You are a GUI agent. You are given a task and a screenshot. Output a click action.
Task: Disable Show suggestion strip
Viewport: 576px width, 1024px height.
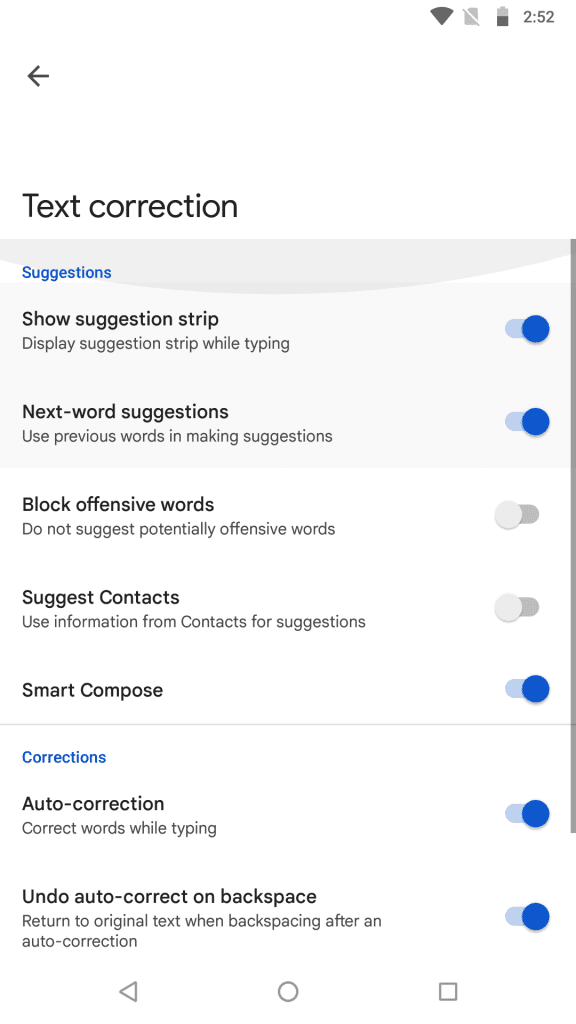(525, 328)
